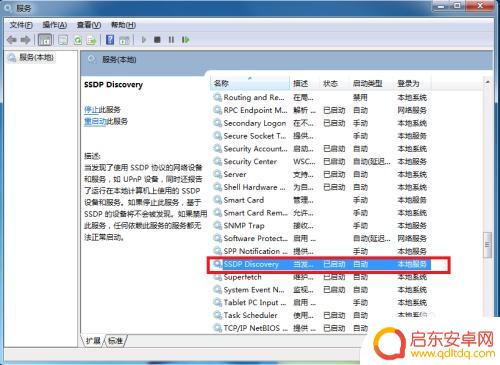Open the 帮助(H) menu
The image size is (500, 365).
point(123,25)
